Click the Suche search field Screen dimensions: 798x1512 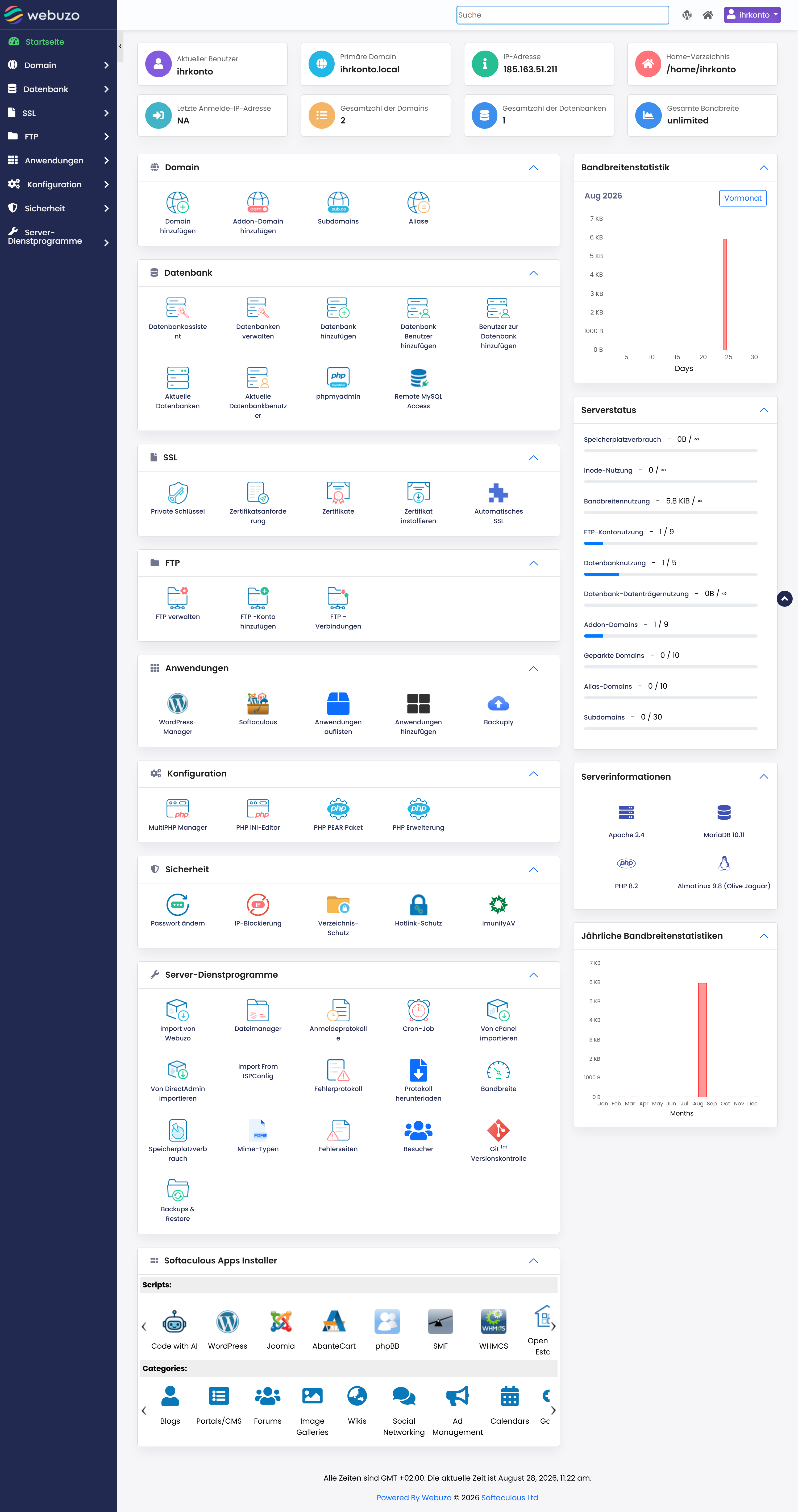coord(562,15)
